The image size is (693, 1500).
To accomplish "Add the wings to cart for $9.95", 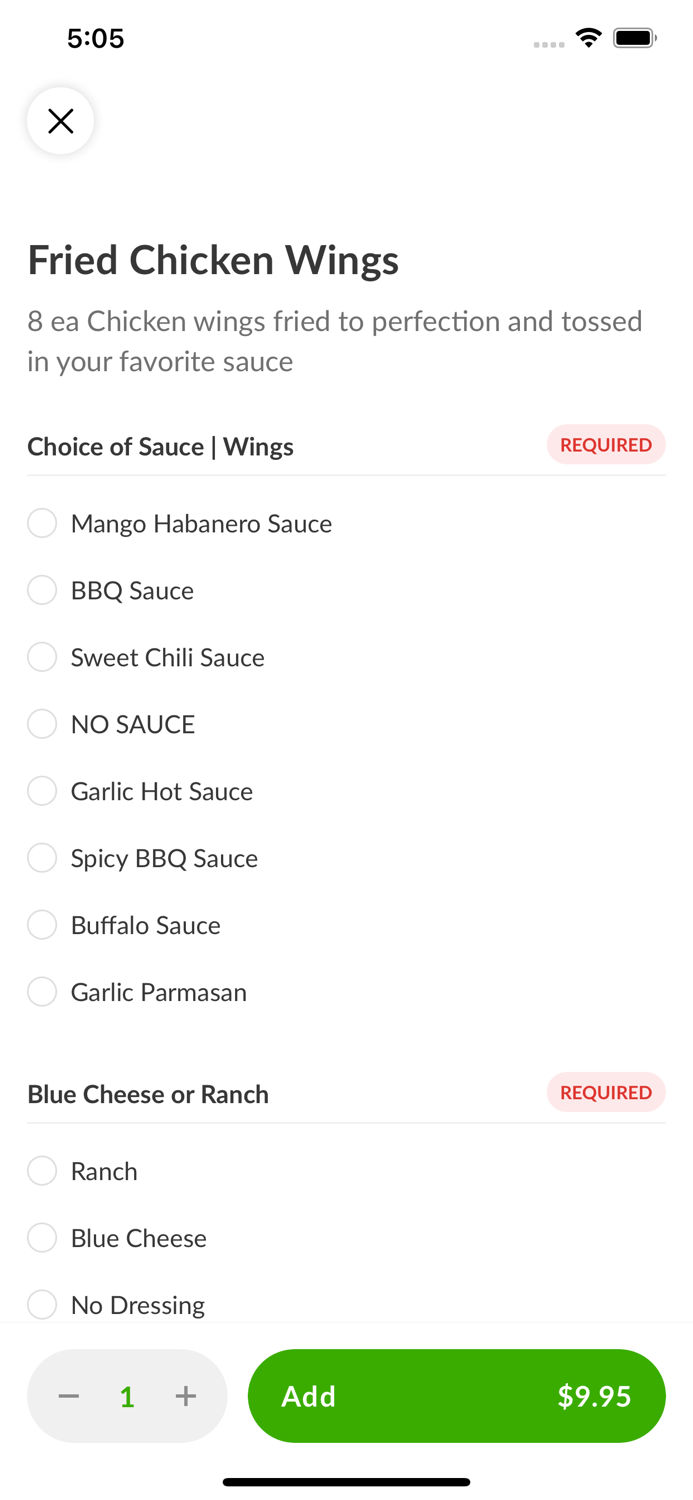I will pos(456,1395).
